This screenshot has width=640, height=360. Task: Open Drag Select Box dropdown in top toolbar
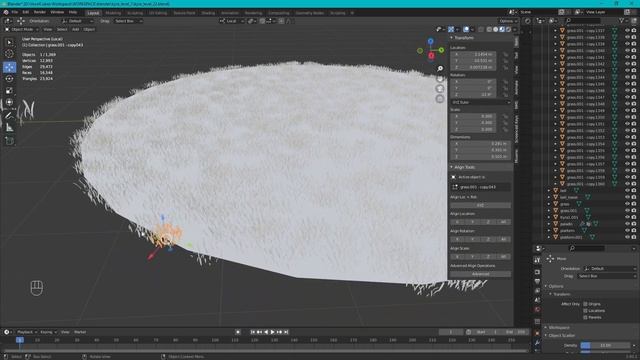click(128, 21)
